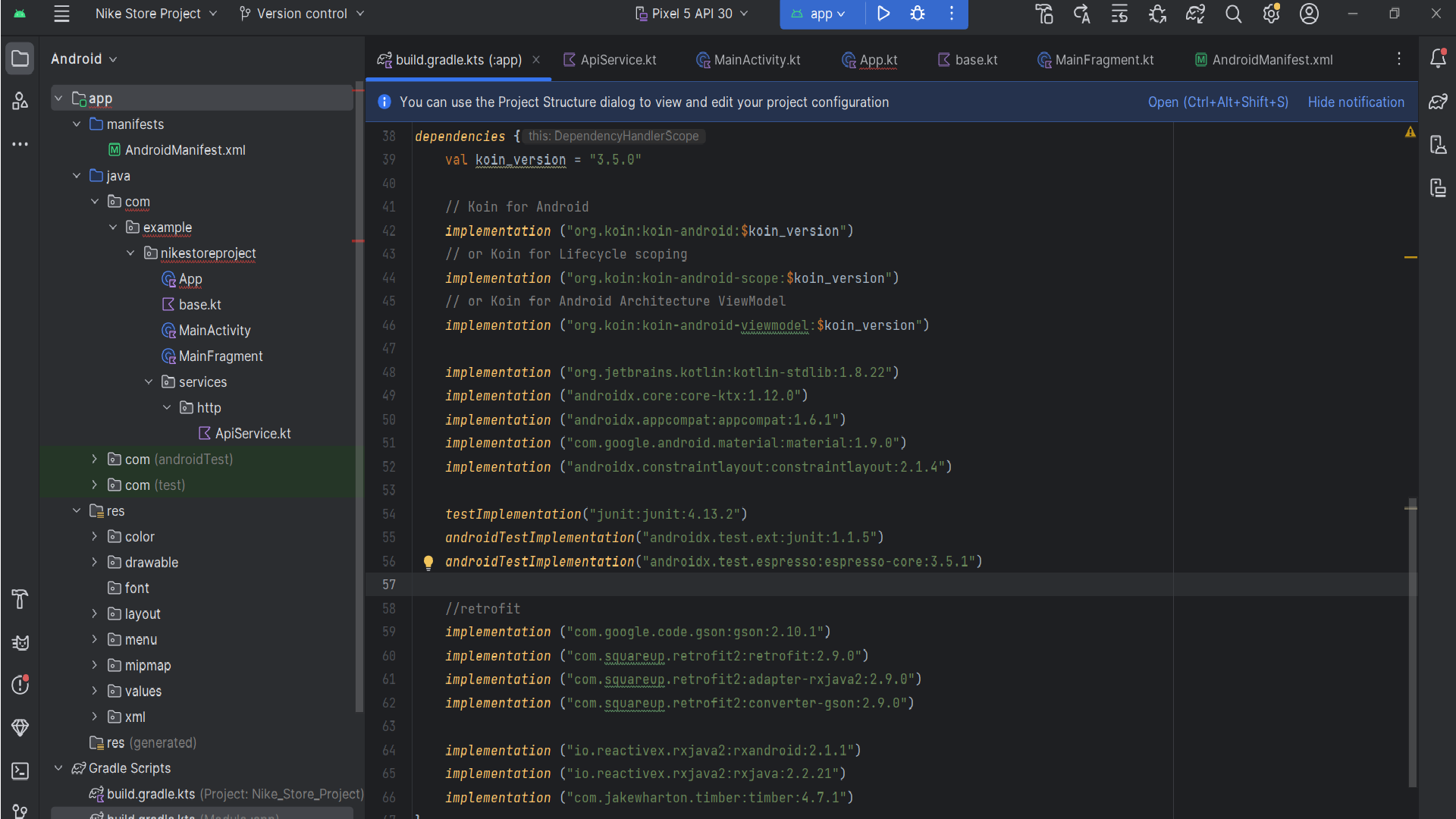Select the base.kt file in tree

[x=191, y=305]
